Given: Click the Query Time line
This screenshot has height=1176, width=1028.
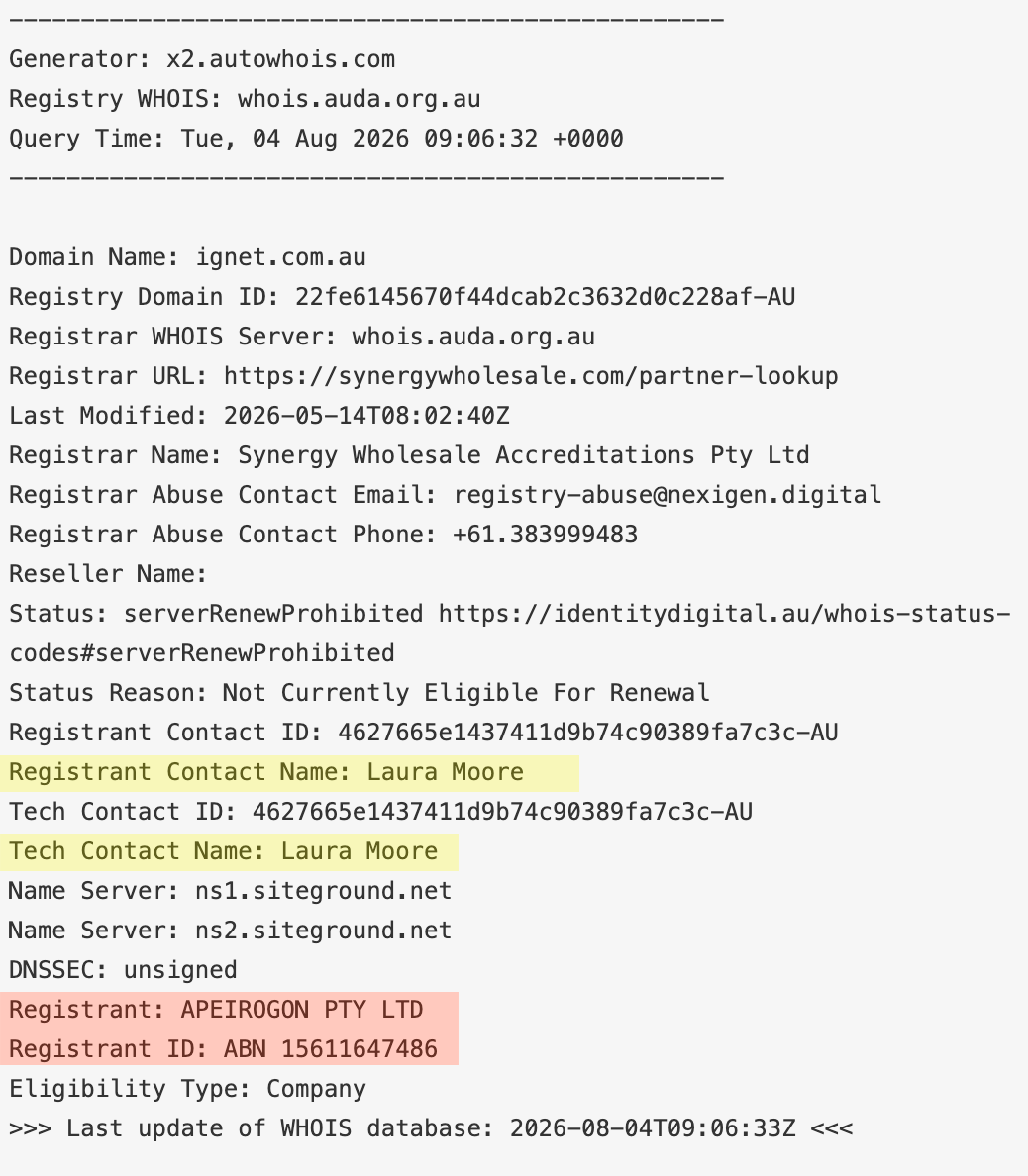Looking at the screenshot, I should pyautogui.click(x=316, y=139).
